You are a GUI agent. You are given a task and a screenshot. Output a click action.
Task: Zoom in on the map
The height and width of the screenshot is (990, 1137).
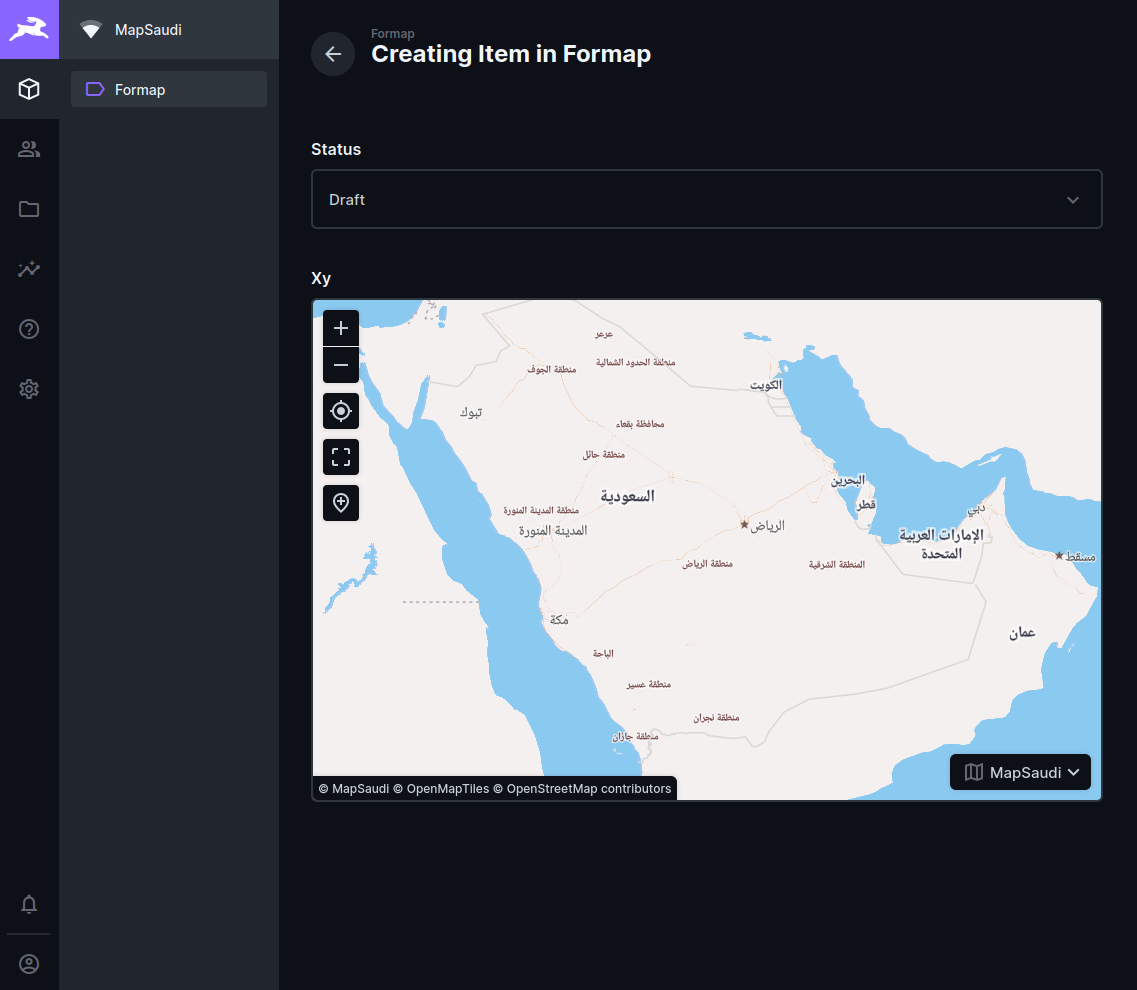pos(341,328)
